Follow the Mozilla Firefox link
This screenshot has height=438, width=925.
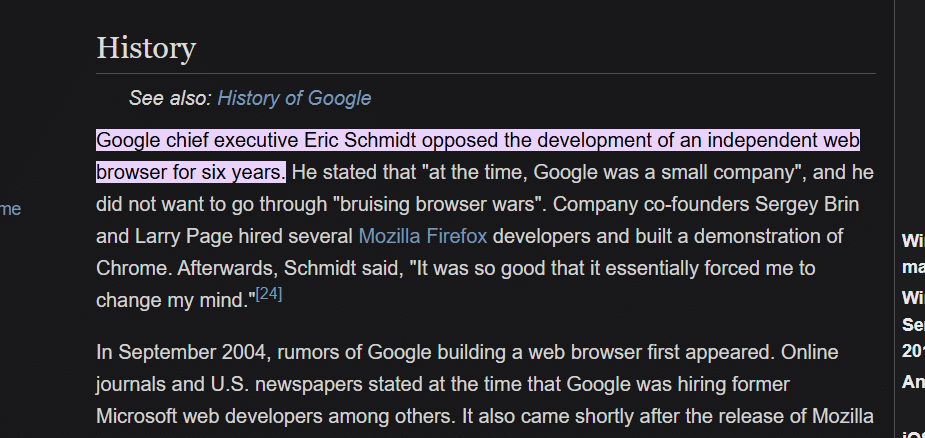(423, 236)
